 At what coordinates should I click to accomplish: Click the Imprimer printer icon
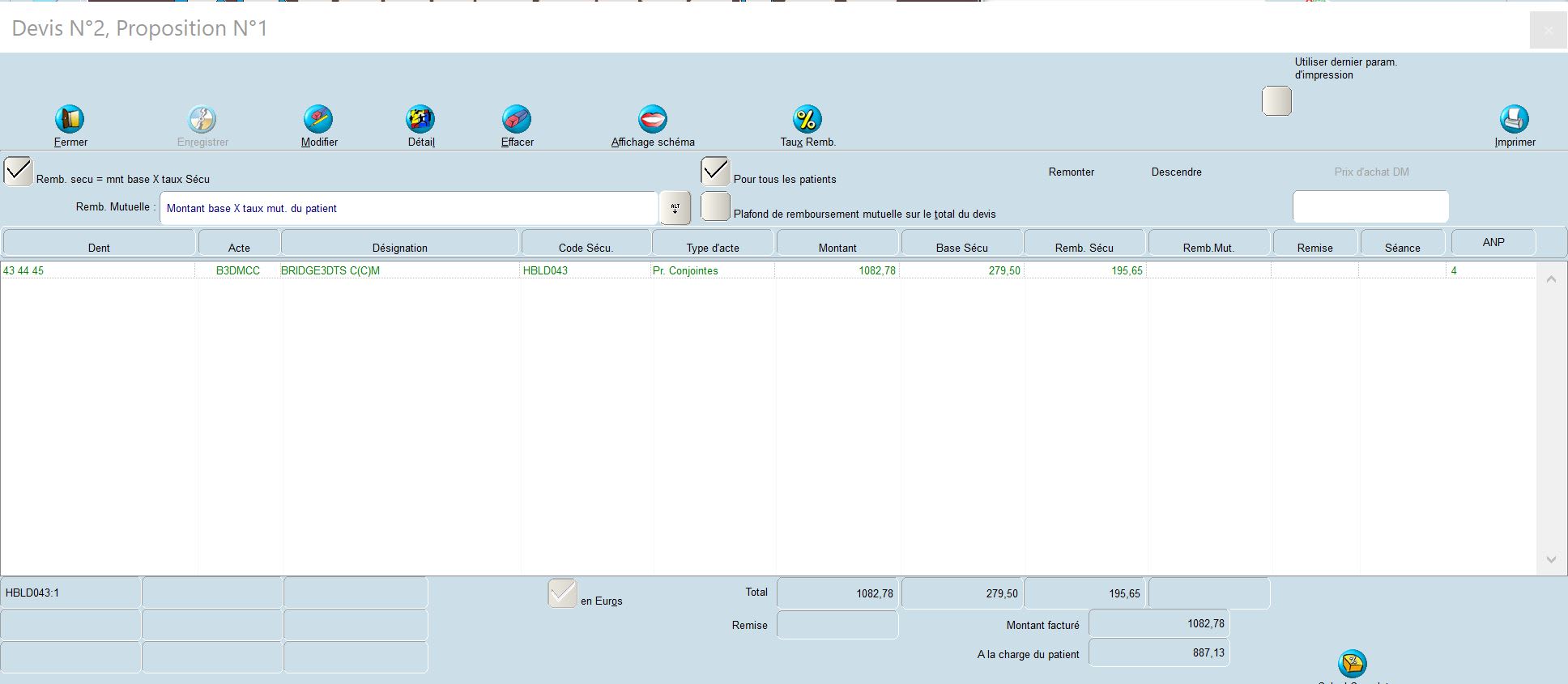click(x=1514, y=119)
